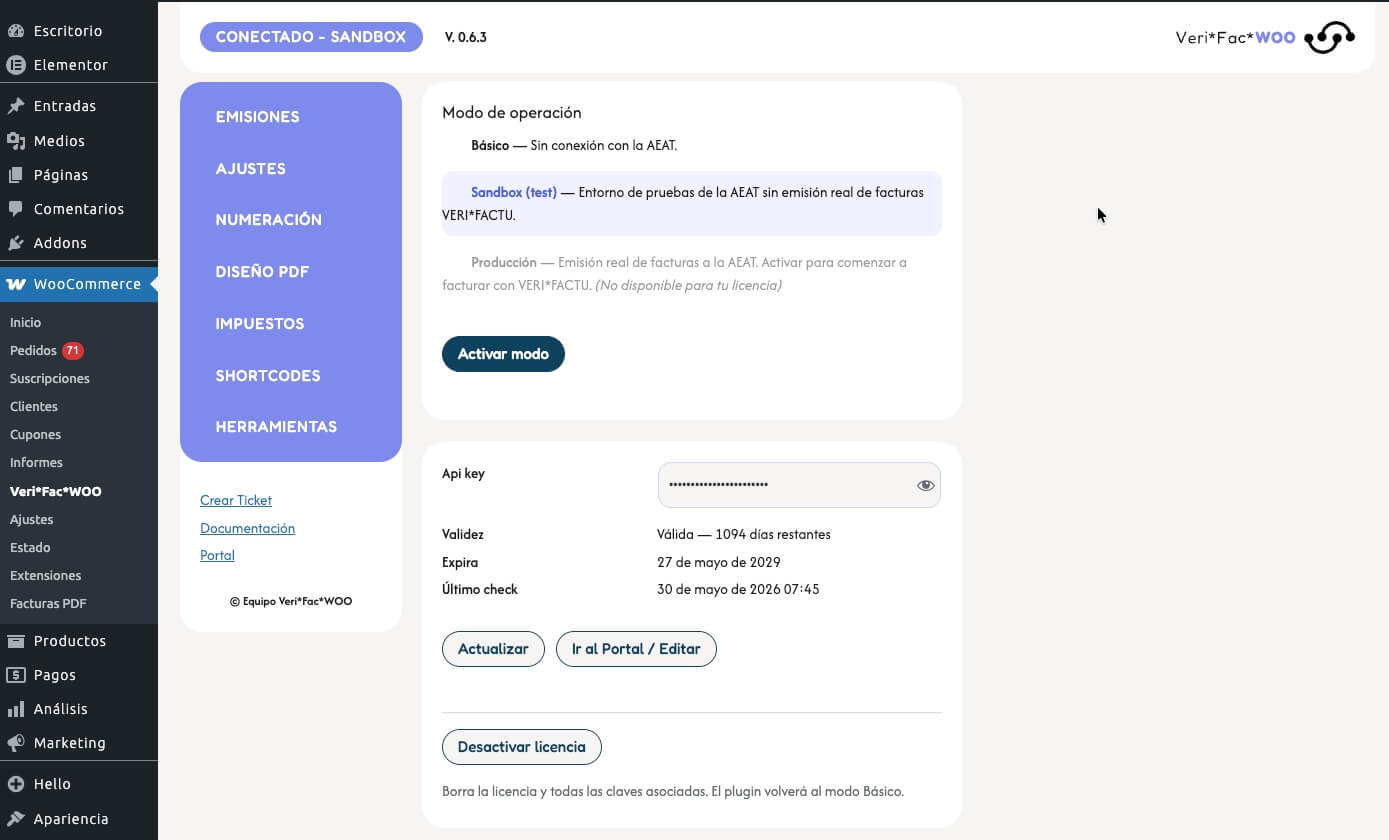Click the Páginas pages icon

(16, 175)
